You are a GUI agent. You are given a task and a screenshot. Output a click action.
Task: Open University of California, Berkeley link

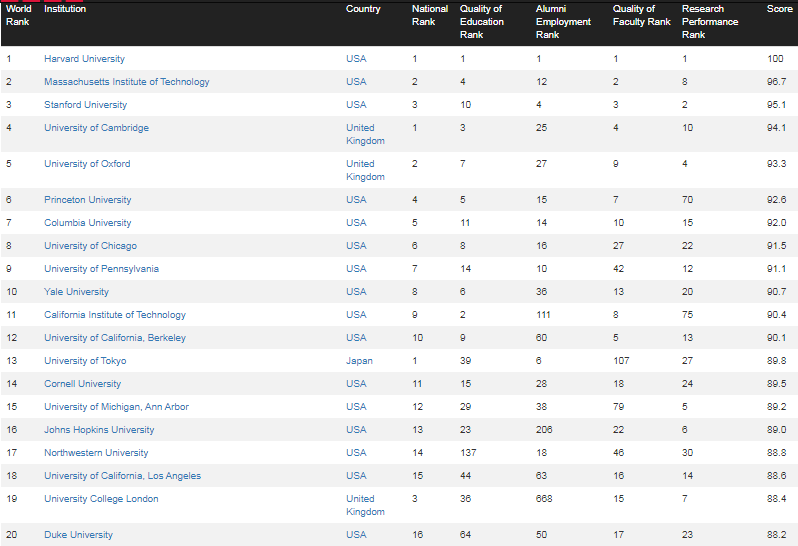(115, 337)
